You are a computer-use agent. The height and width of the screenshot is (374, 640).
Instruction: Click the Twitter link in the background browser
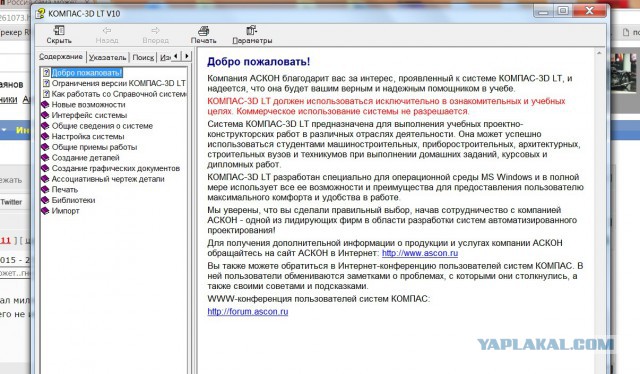tap(11, 202)
